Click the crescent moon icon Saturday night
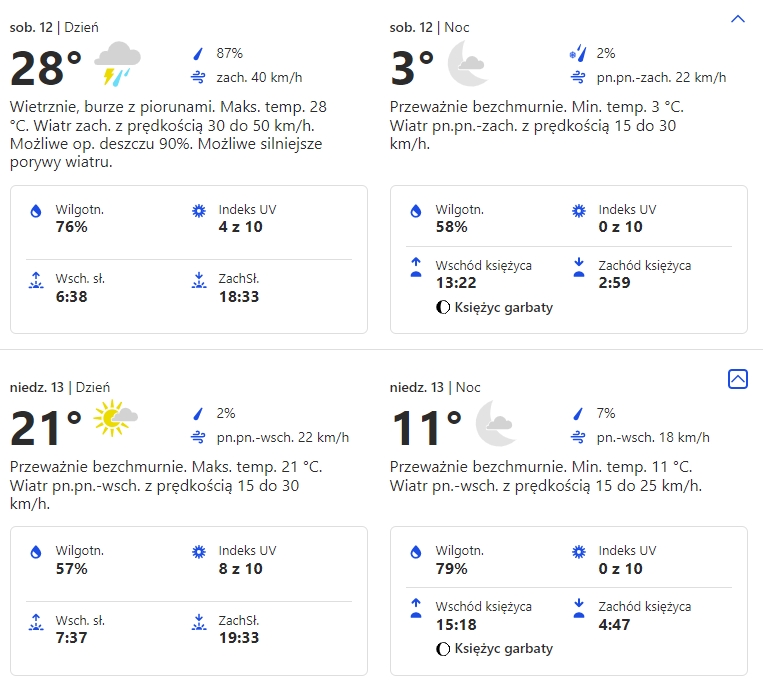 (x=467, y=68)
